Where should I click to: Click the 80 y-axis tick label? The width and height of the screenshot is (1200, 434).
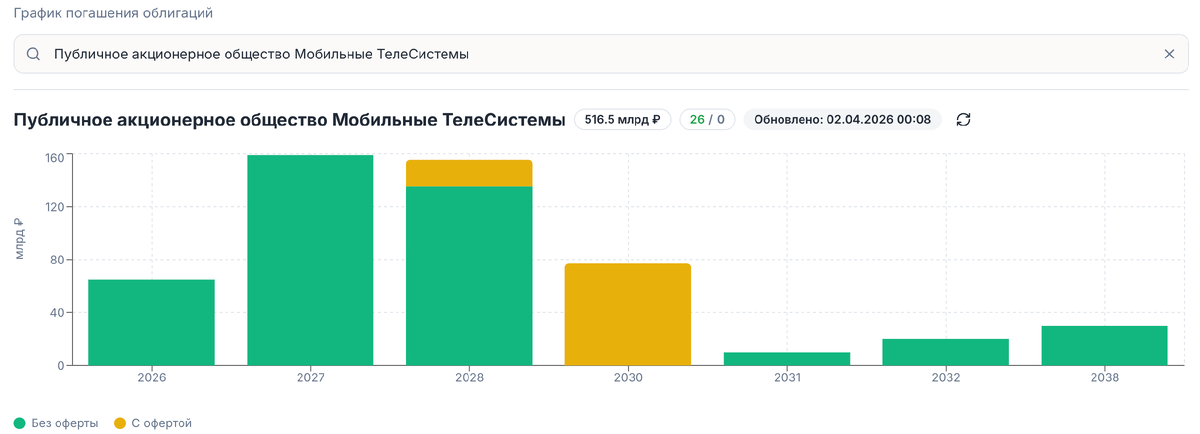[x=57, y=260]
